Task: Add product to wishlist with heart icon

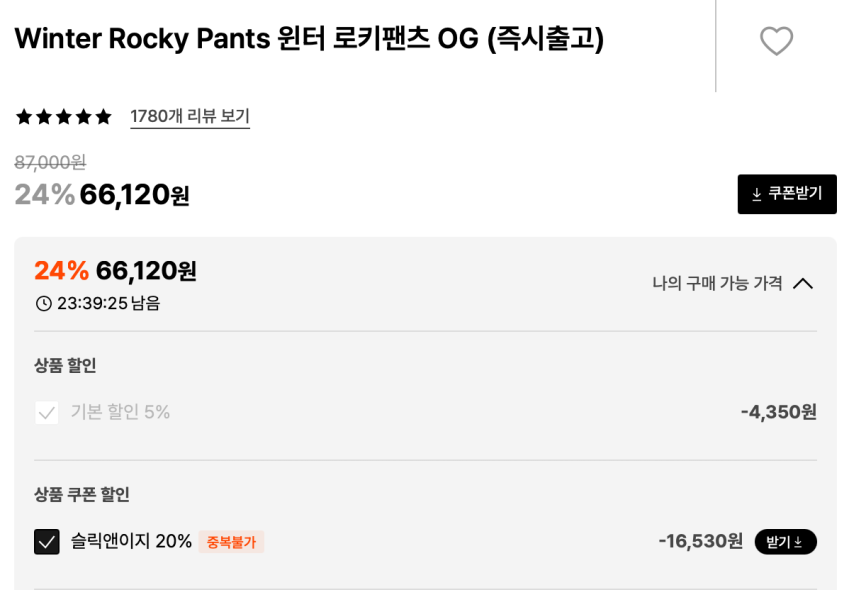Action: coord(776,41)
